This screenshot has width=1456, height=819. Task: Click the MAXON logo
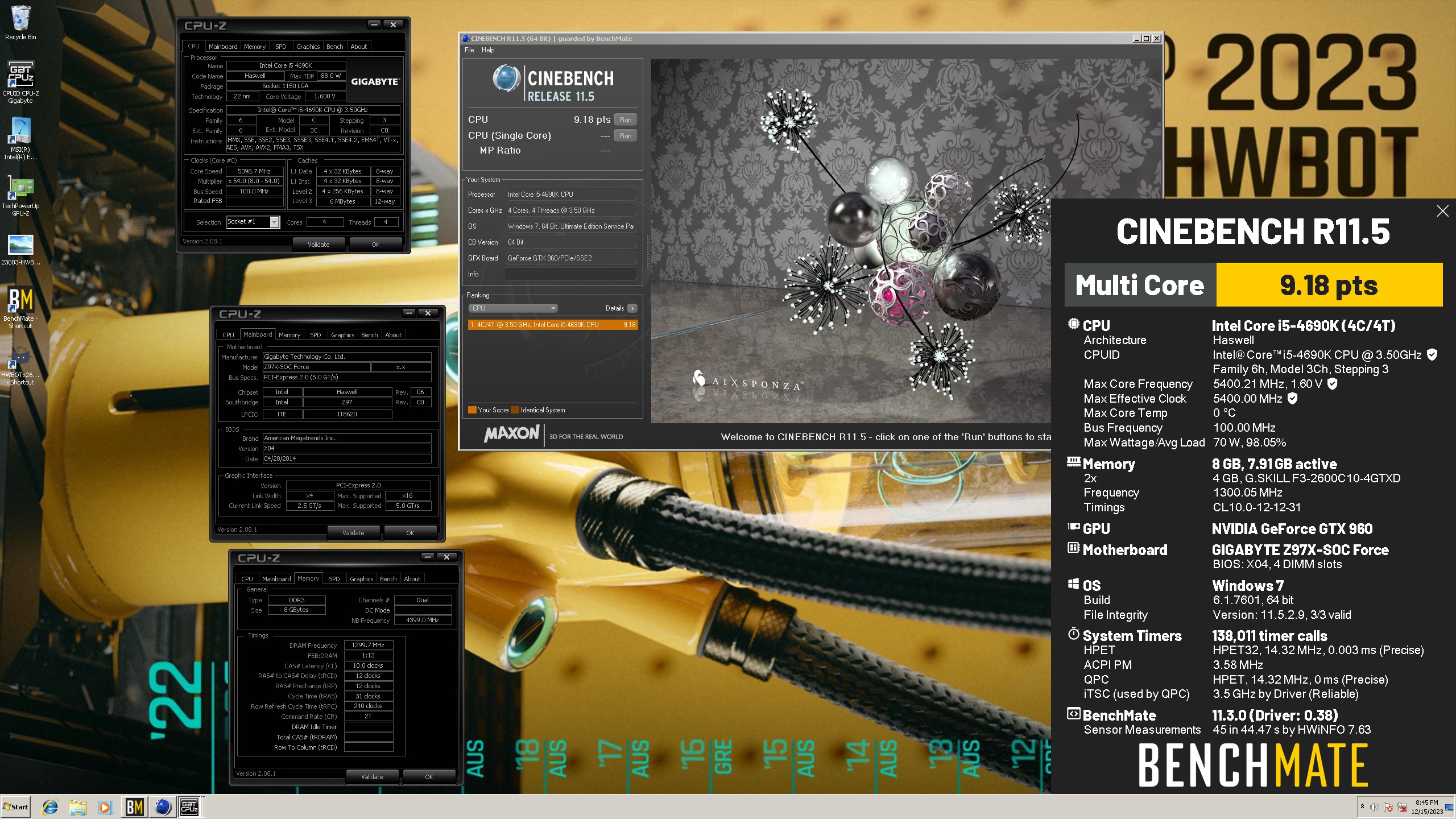tap(511, 435)
